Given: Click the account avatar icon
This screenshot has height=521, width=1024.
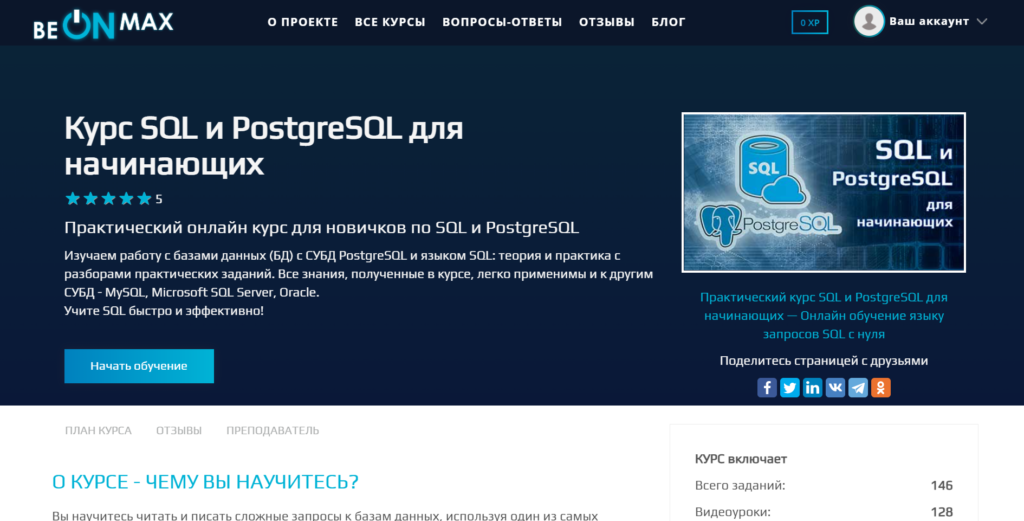Looking at the screenshot, I should [x=869, y=22].
